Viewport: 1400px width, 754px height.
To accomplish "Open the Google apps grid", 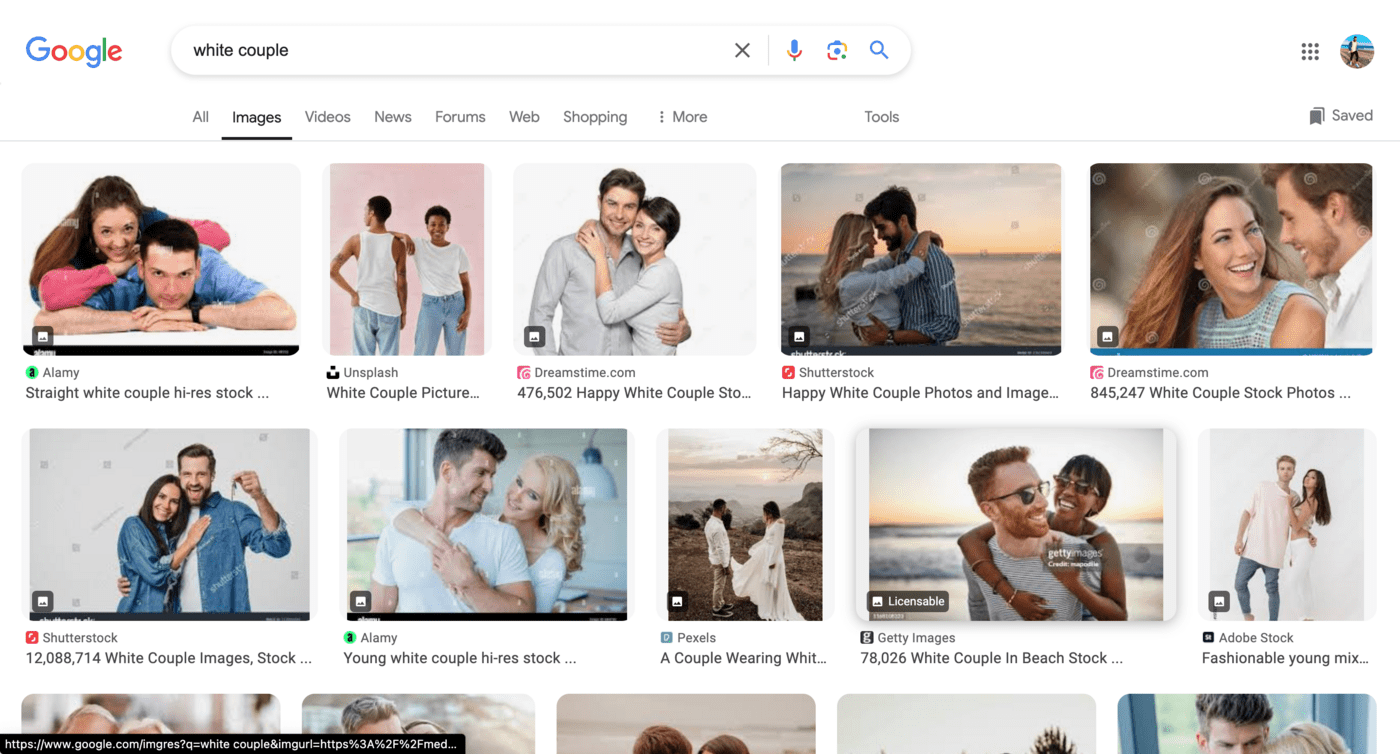I will 1310,51.
